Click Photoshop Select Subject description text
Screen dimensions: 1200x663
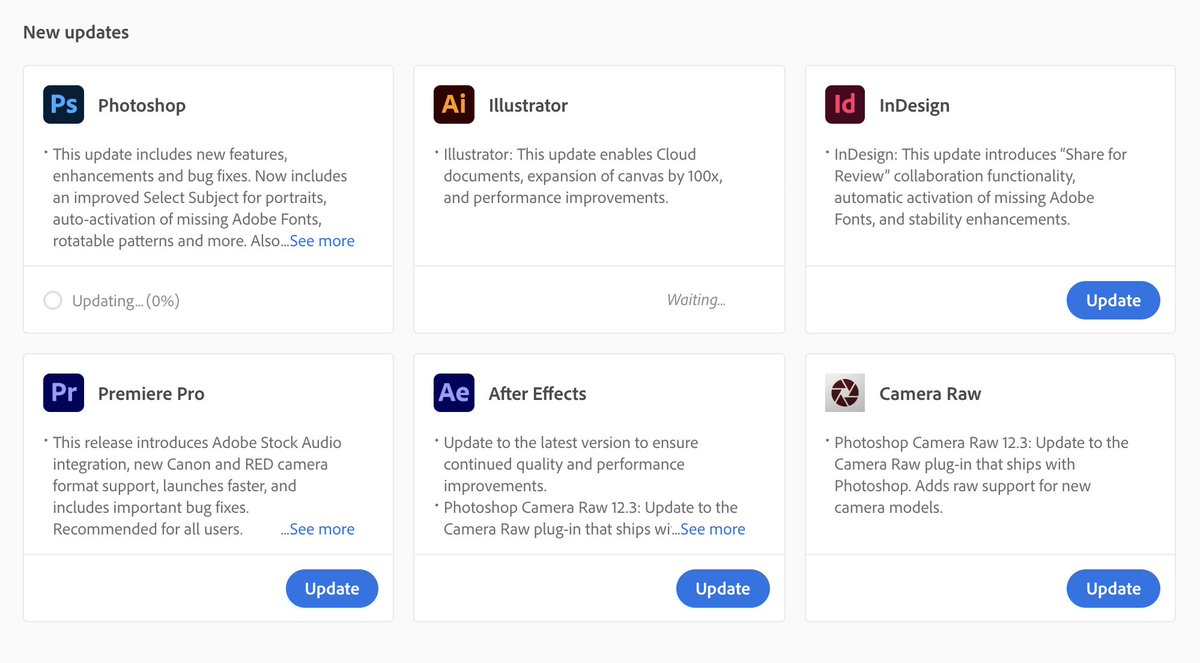200,198
